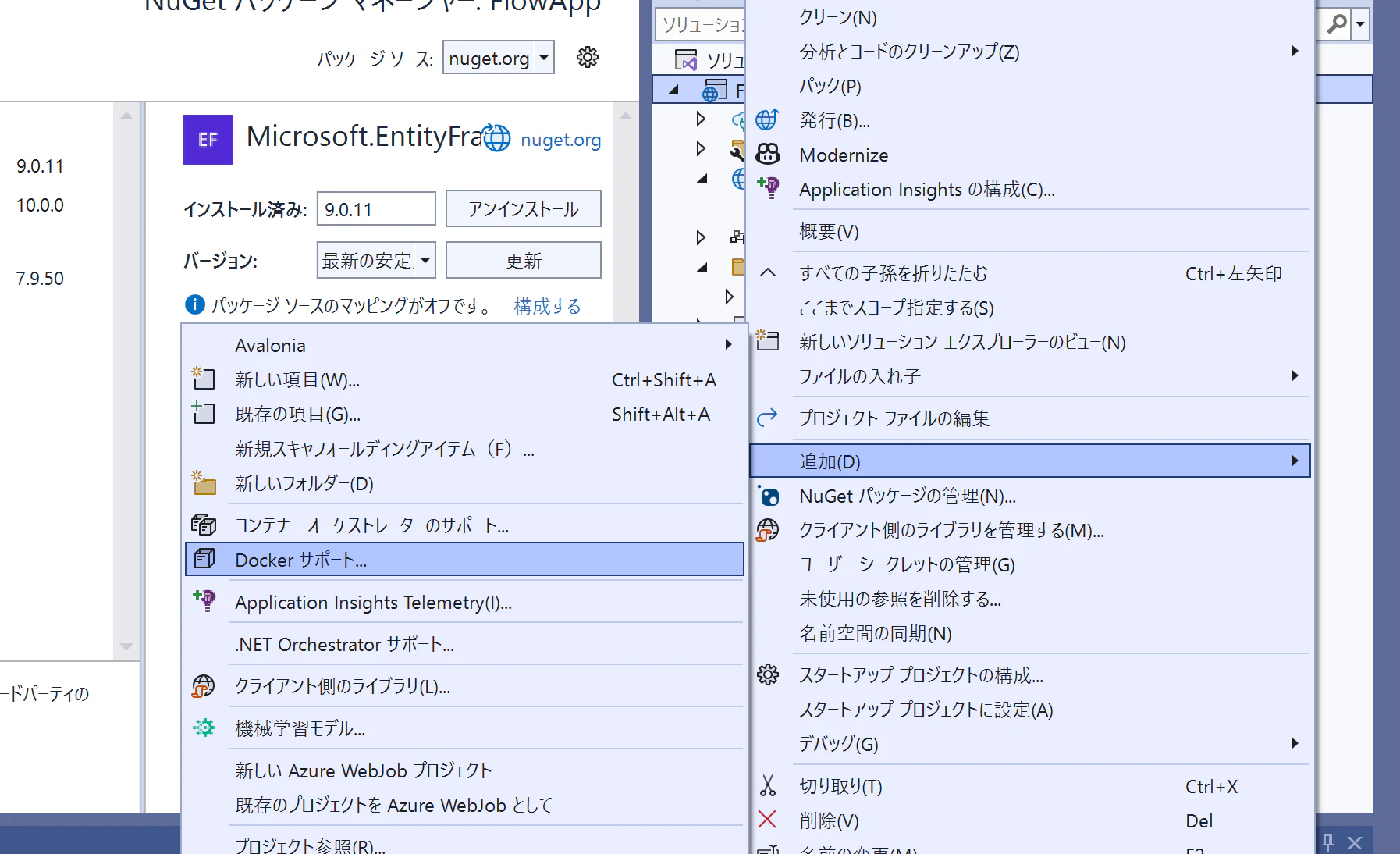Click the publish globe icon beside 発行(B)

(x=767, y=119)
